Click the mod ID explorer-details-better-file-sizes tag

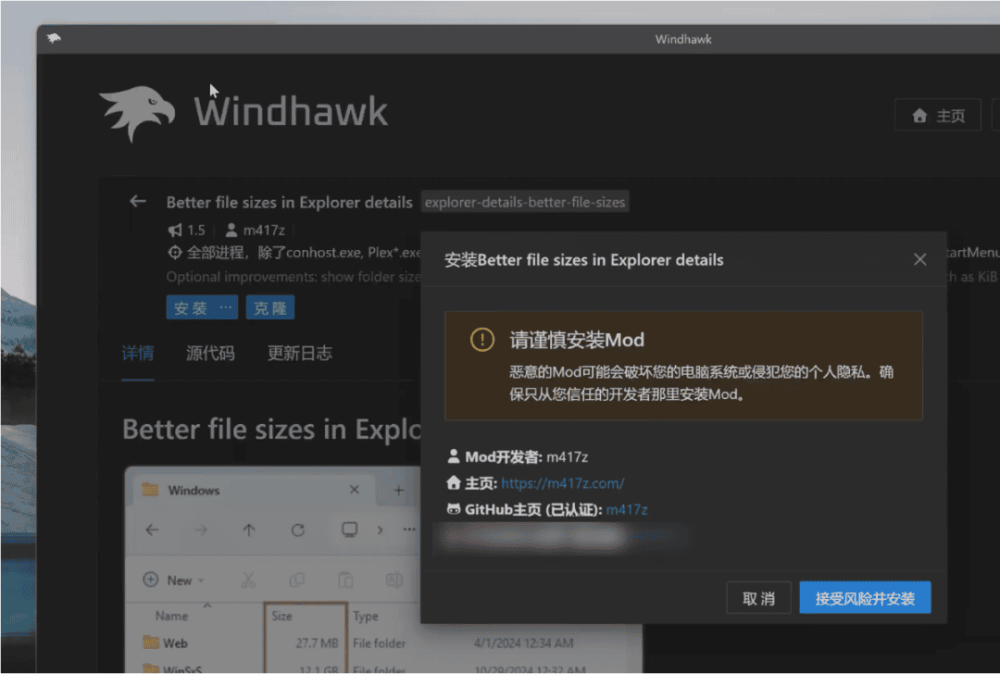coord(525,202)
